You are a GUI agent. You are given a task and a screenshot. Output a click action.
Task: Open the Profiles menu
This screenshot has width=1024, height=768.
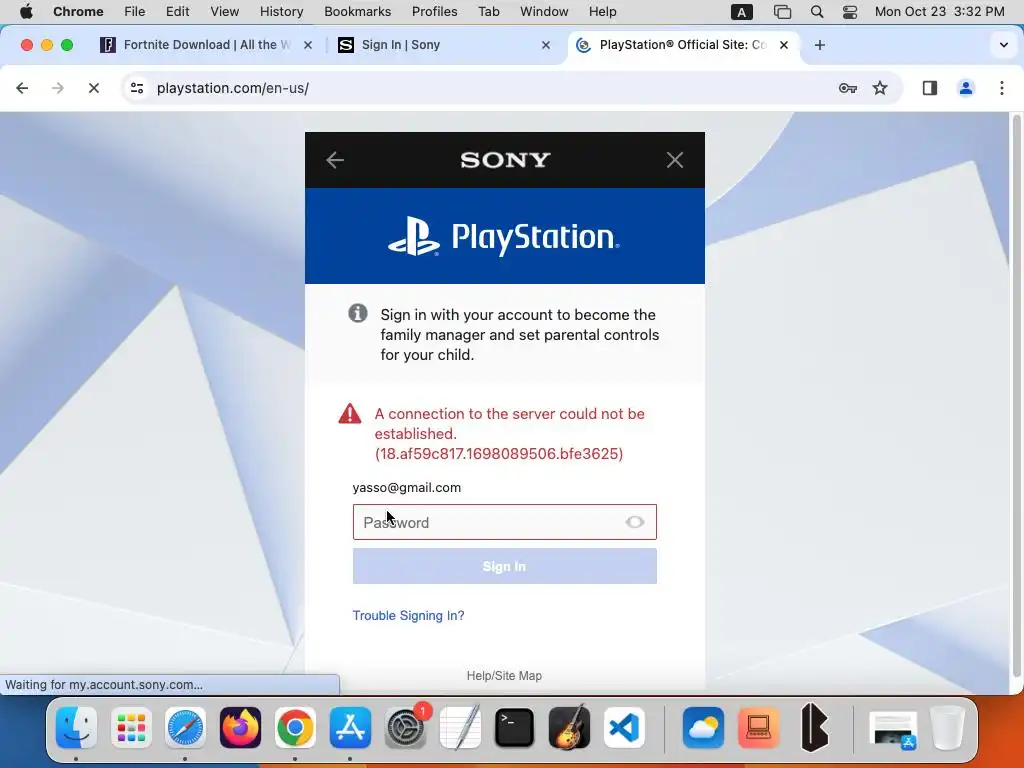[434, 12]
